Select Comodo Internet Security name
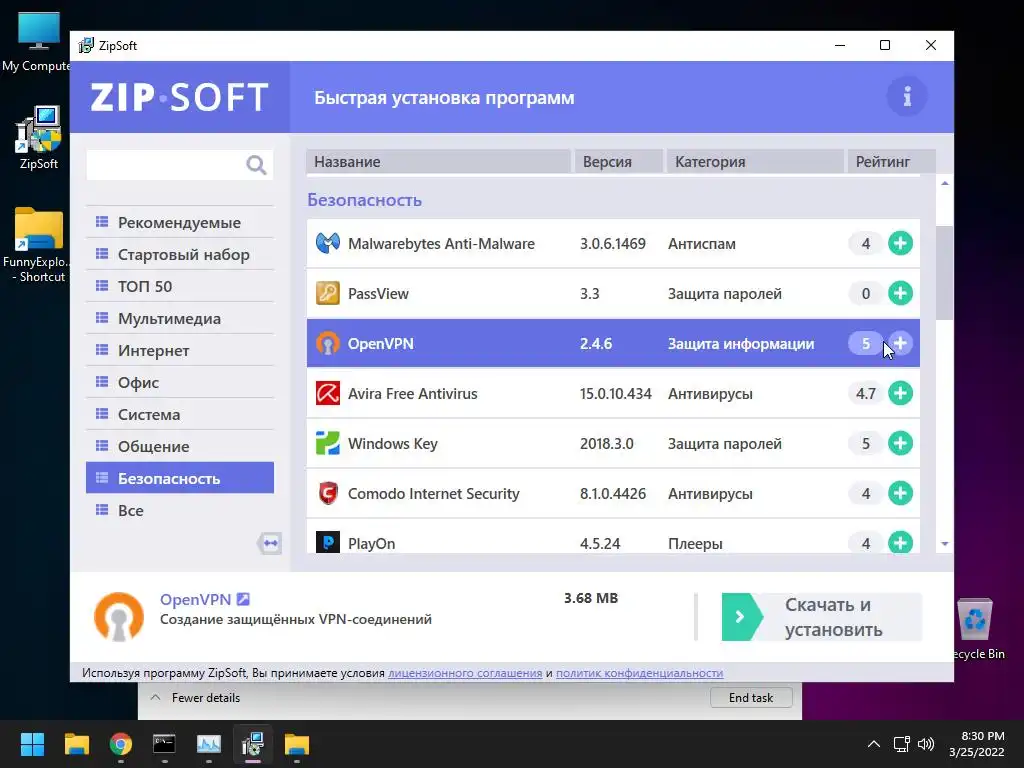The width and height of the screenshot is (1024, 768). (x=434, y=493)
